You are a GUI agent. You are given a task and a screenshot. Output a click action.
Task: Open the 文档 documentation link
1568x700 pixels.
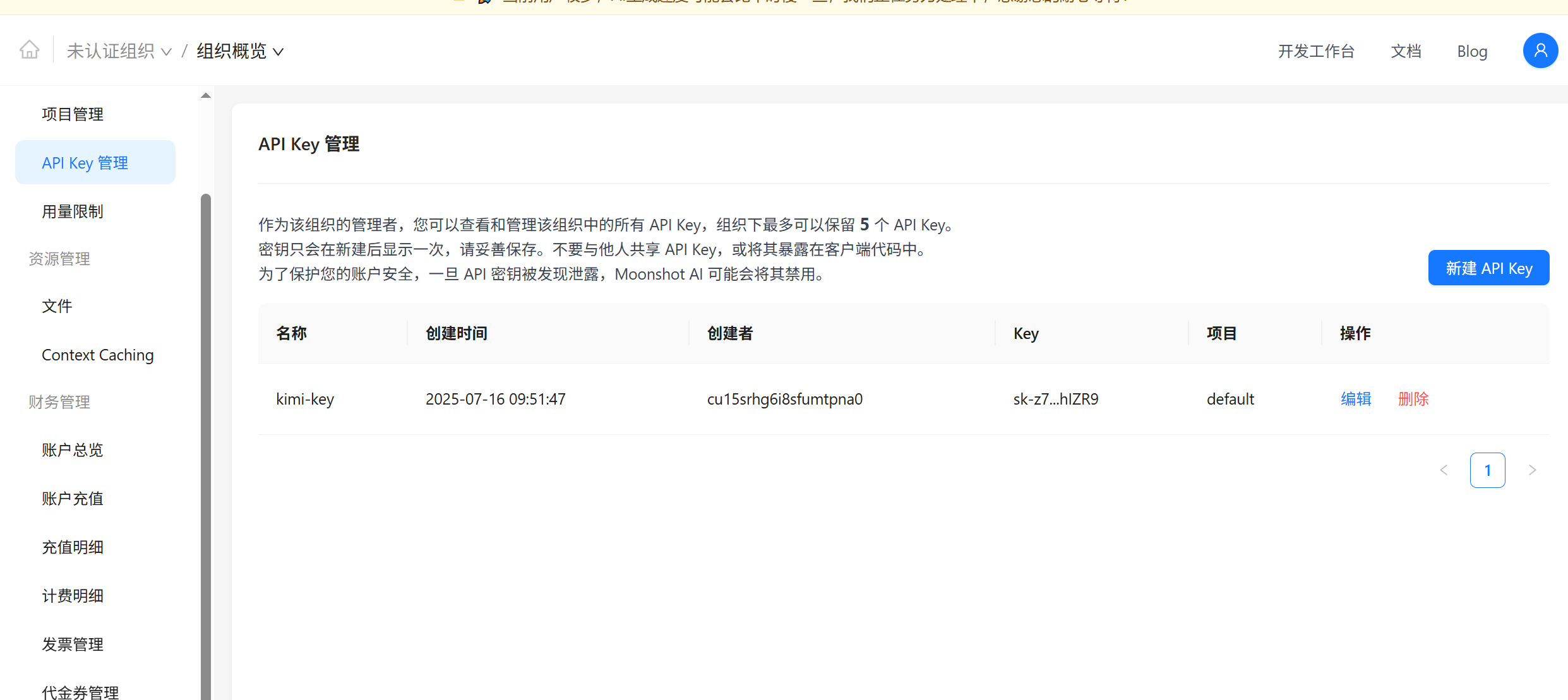(1406, 51)
